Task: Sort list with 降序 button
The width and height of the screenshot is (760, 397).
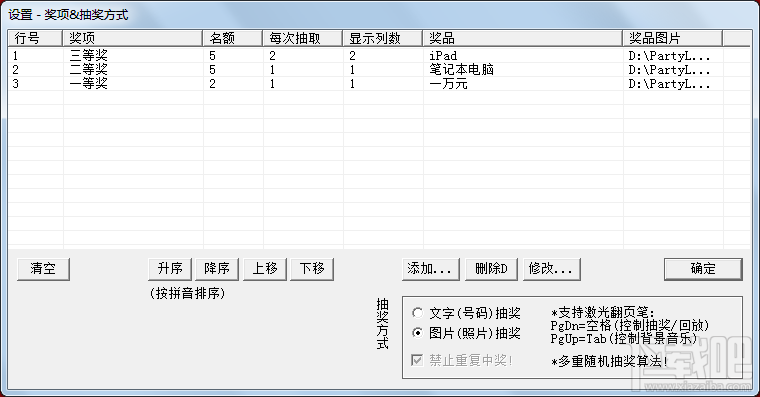Action: [x=217, y=269]
